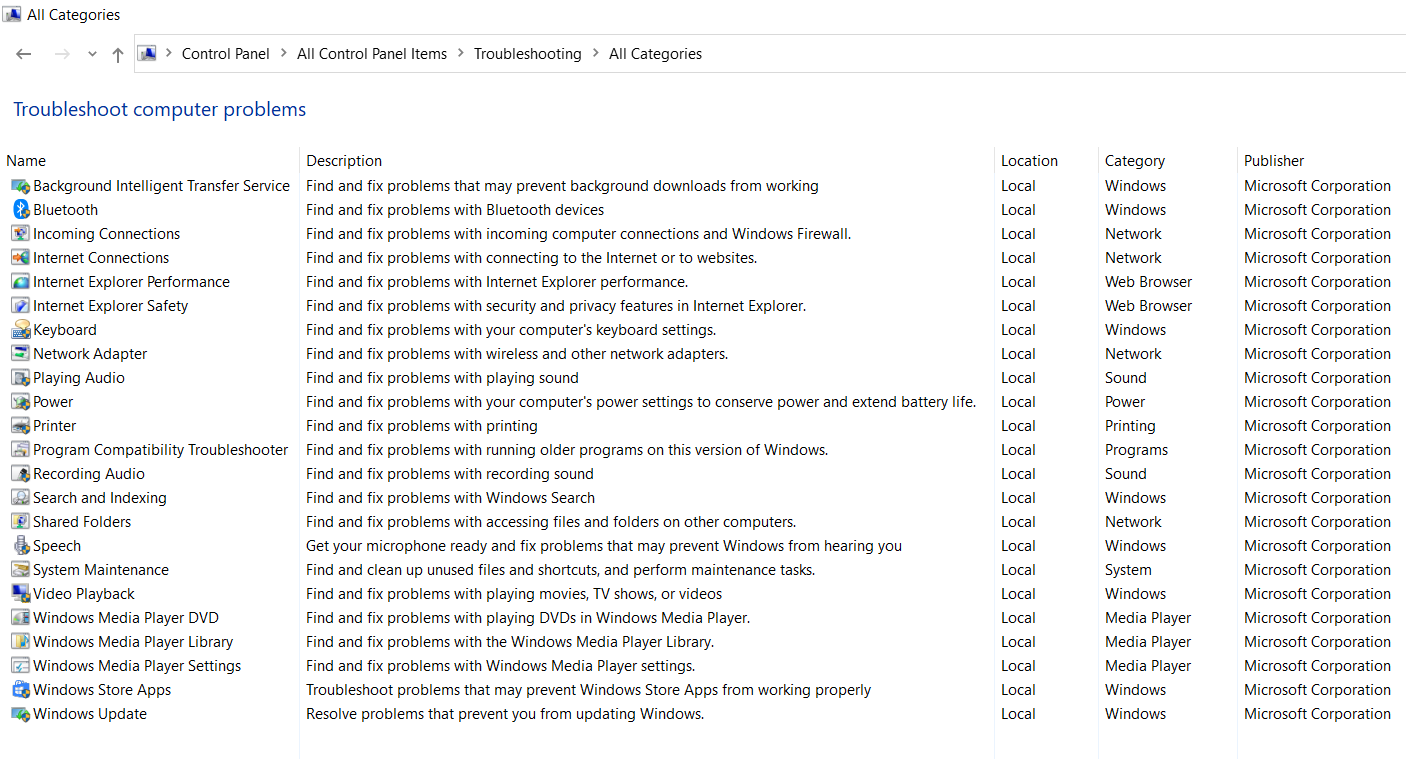Go back using the Back arrow
Viewport: 1406px width, 759px height.
tap(24, 54)
